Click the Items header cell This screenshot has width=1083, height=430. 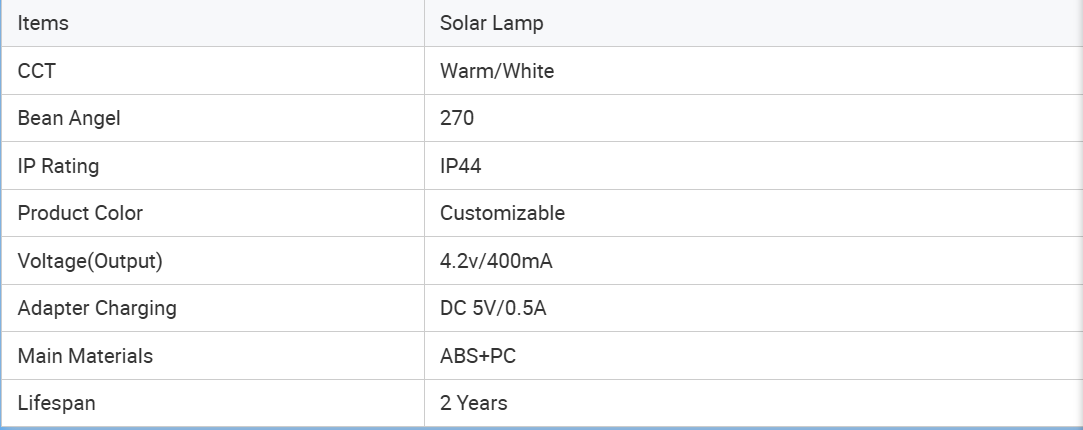[213, 23]
